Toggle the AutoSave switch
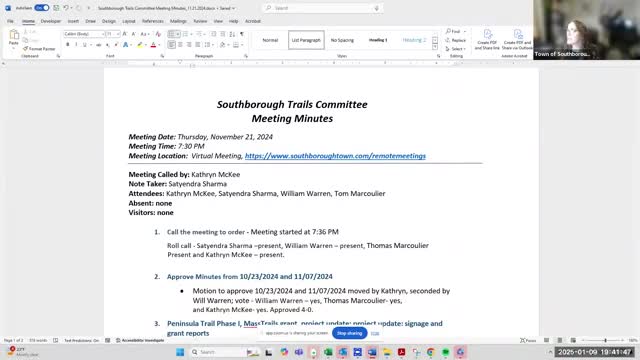 (42, 8)
